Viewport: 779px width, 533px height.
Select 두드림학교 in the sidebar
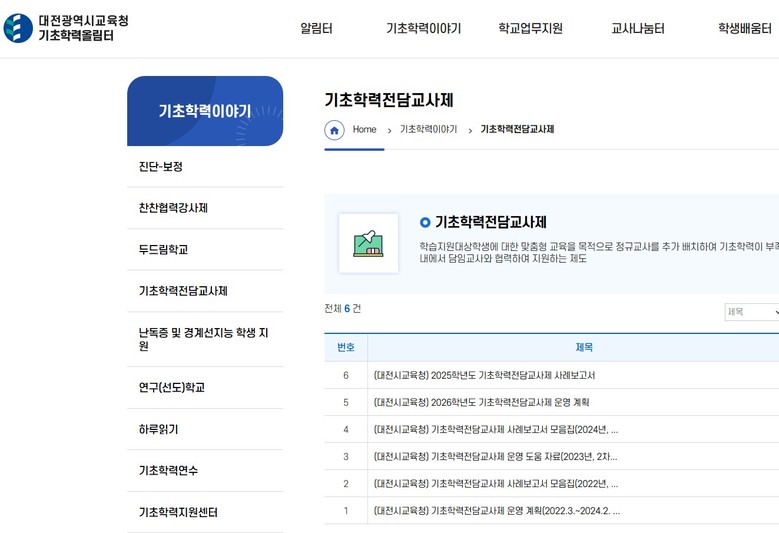163,250
